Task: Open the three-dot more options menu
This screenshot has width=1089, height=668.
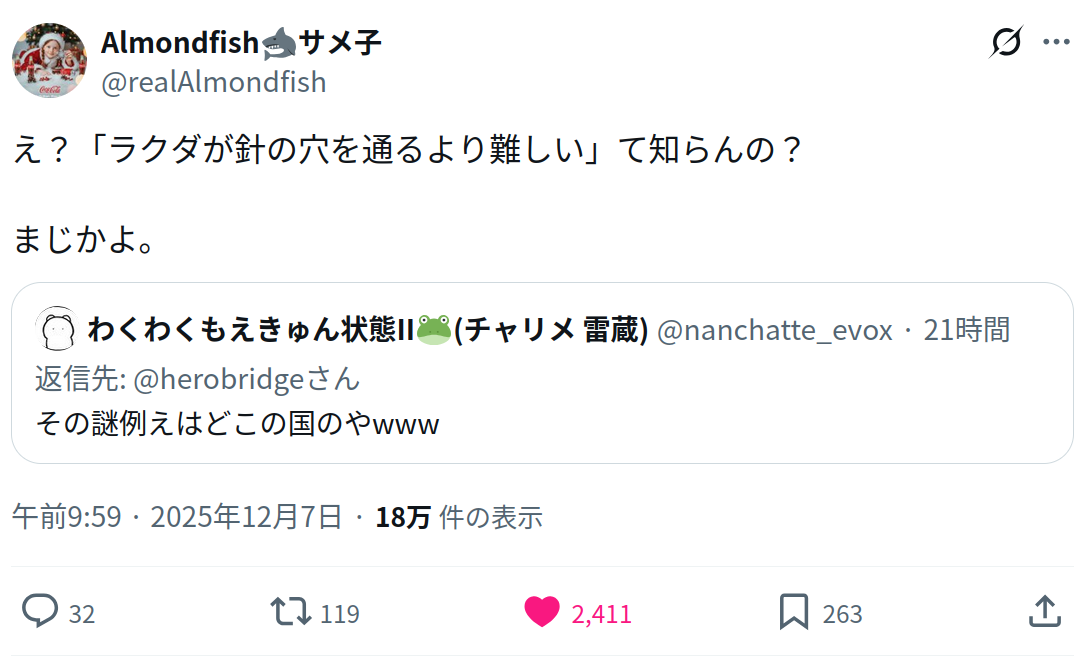Action: (x=1057, y=42)
